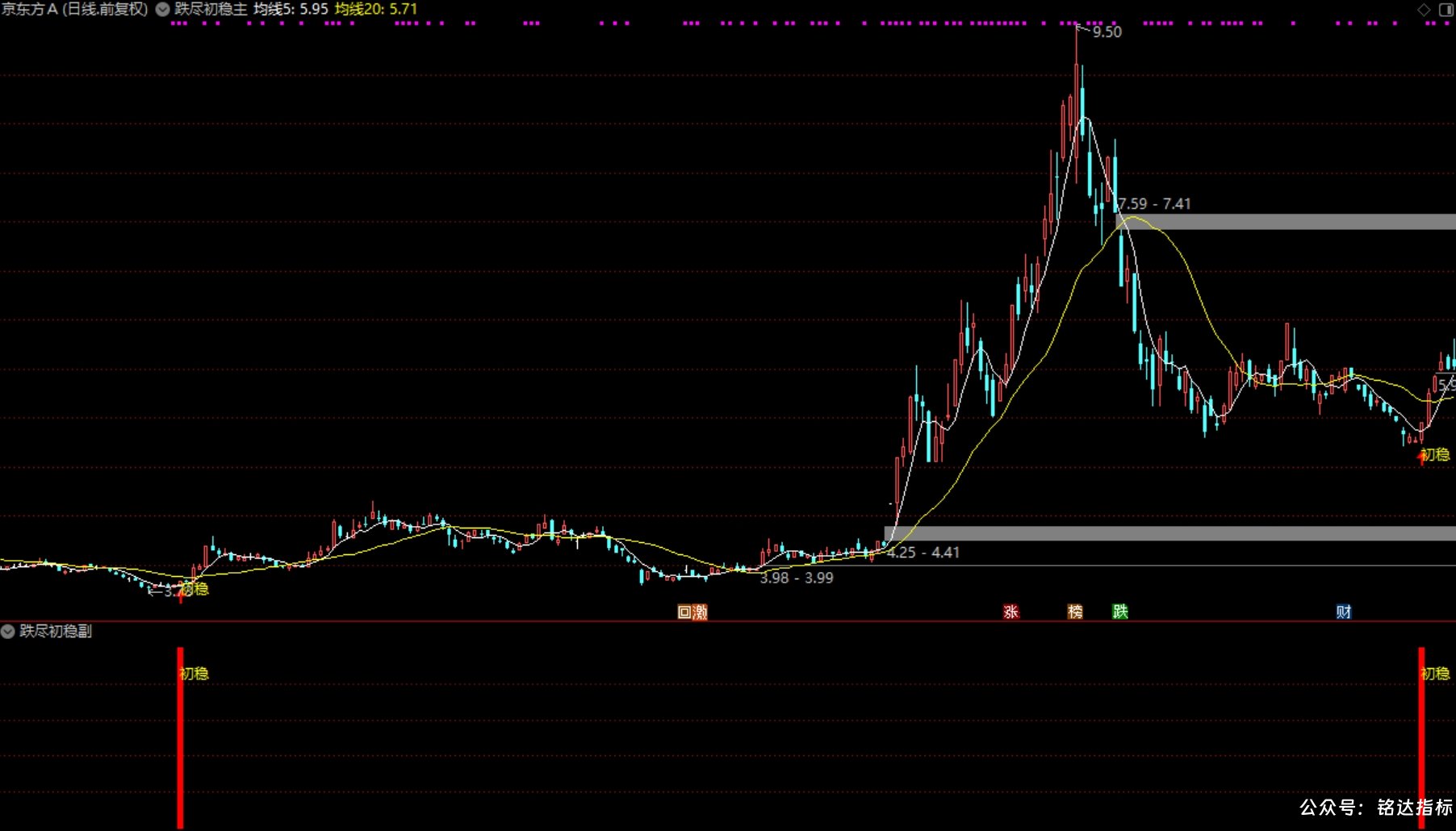Open the 跌尽初稳主 indicator dropdown circle icon

162,10
